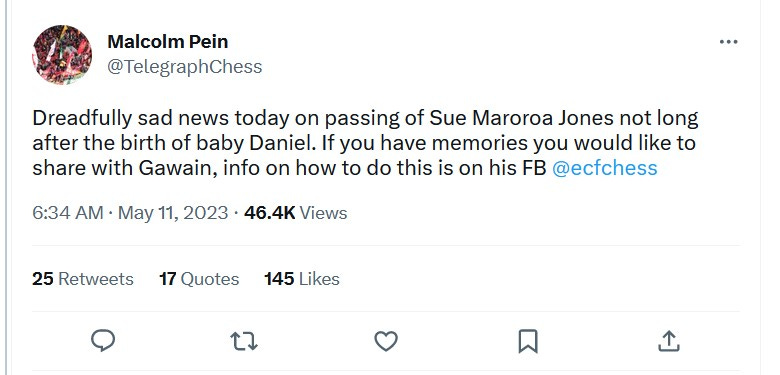Open the three-dot more options menu
The width and height of the screenshot is (780, 375).
coord(728,42)
